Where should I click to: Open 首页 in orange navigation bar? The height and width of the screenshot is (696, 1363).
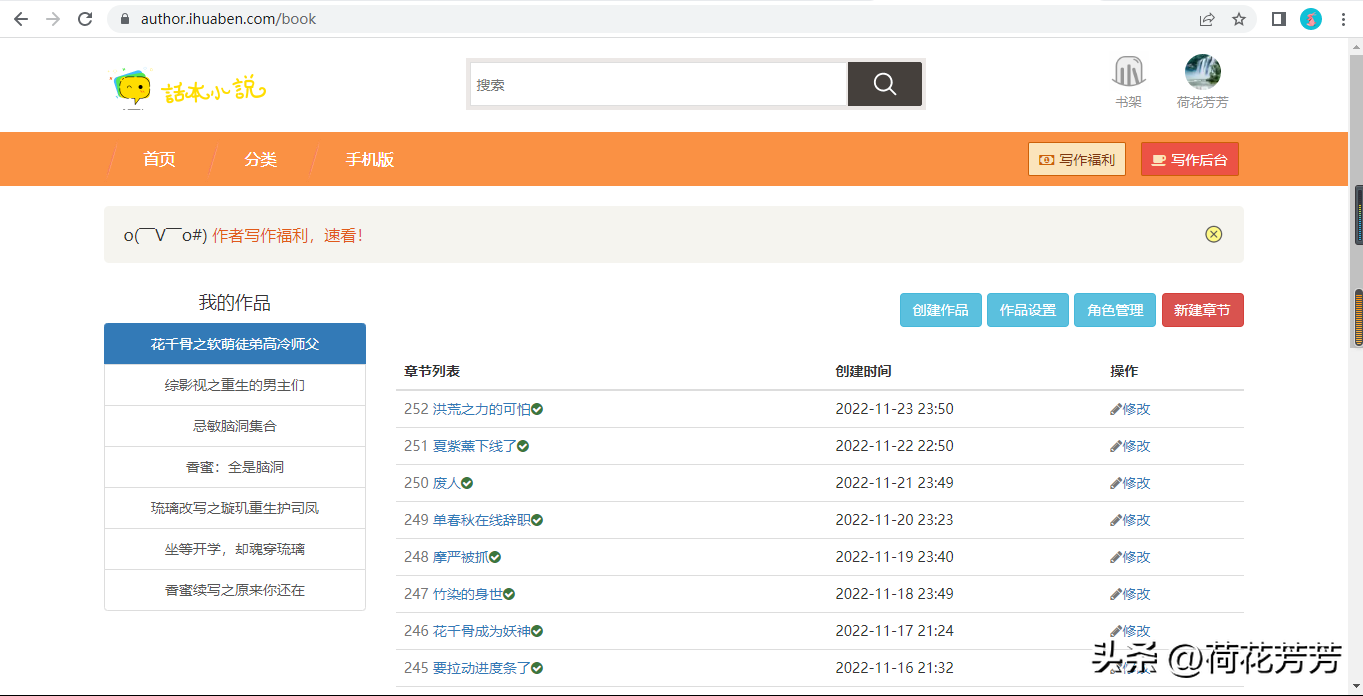tap(159, 159)
